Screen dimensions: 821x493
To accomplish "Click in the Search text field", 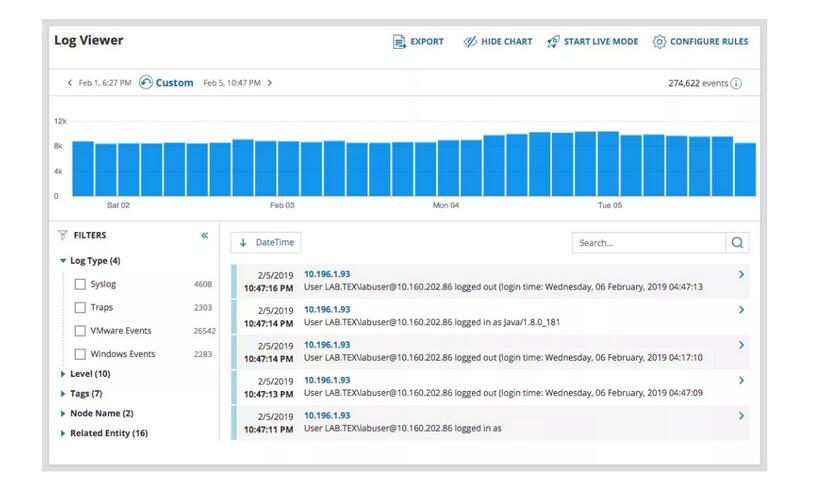I will [x=648, y=242].
